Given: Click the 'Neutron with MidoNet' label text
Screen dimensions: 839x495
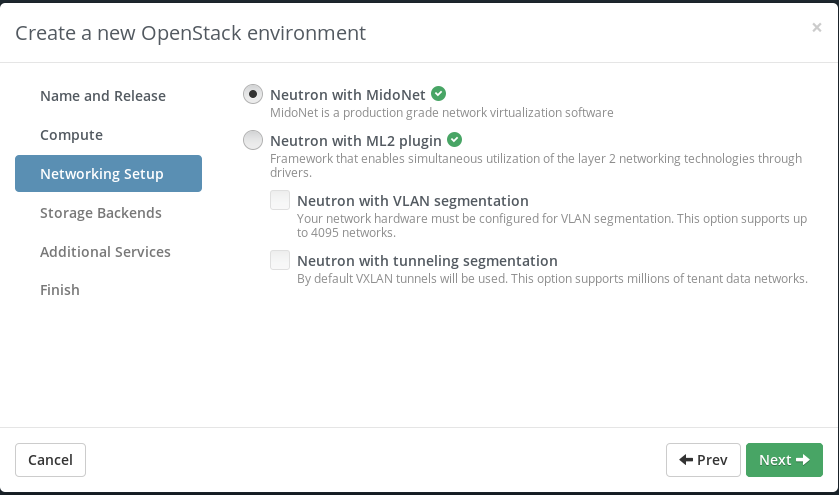Looking at the screenshot, I should point(348,94).
